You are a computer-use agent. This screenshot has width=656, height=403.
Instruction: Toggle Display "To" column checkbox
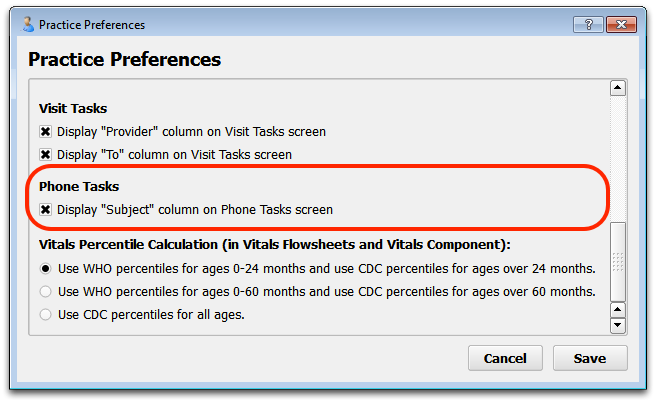(46, 155)
